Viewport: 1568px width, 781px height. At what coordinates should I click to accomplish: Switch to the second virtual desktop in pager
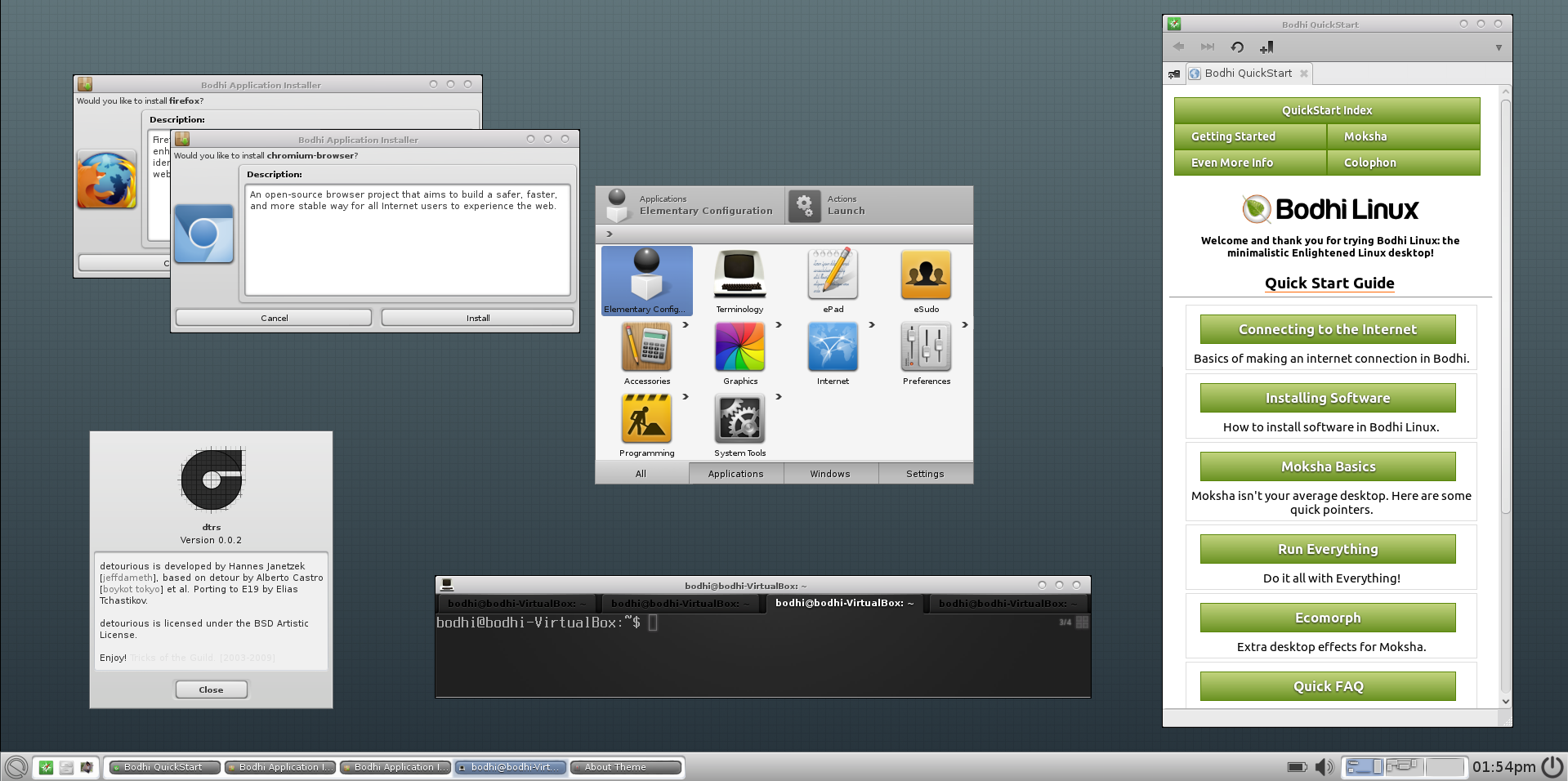coord(1405,767)
